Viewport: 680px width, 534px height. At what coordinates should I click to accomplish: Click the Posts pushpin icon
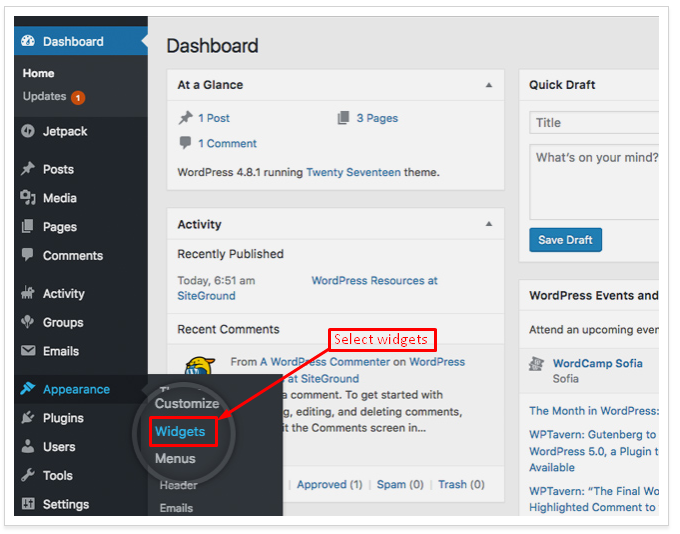pos(28,169)
